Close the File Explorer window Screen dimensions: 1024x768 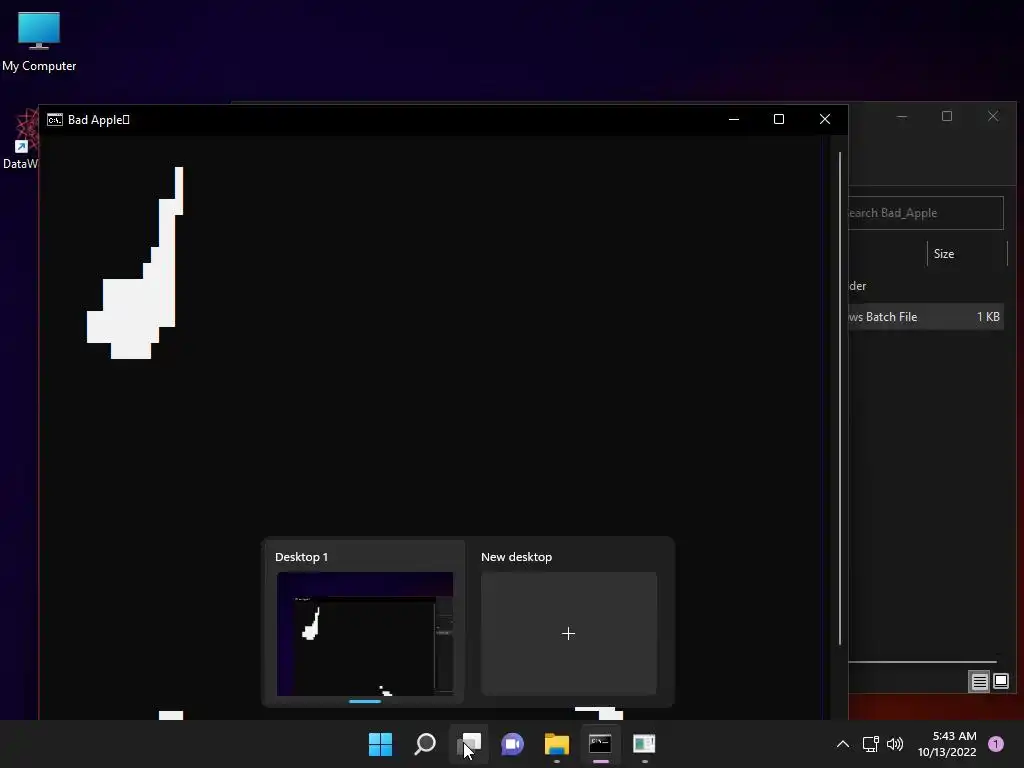tap(993, 116)
